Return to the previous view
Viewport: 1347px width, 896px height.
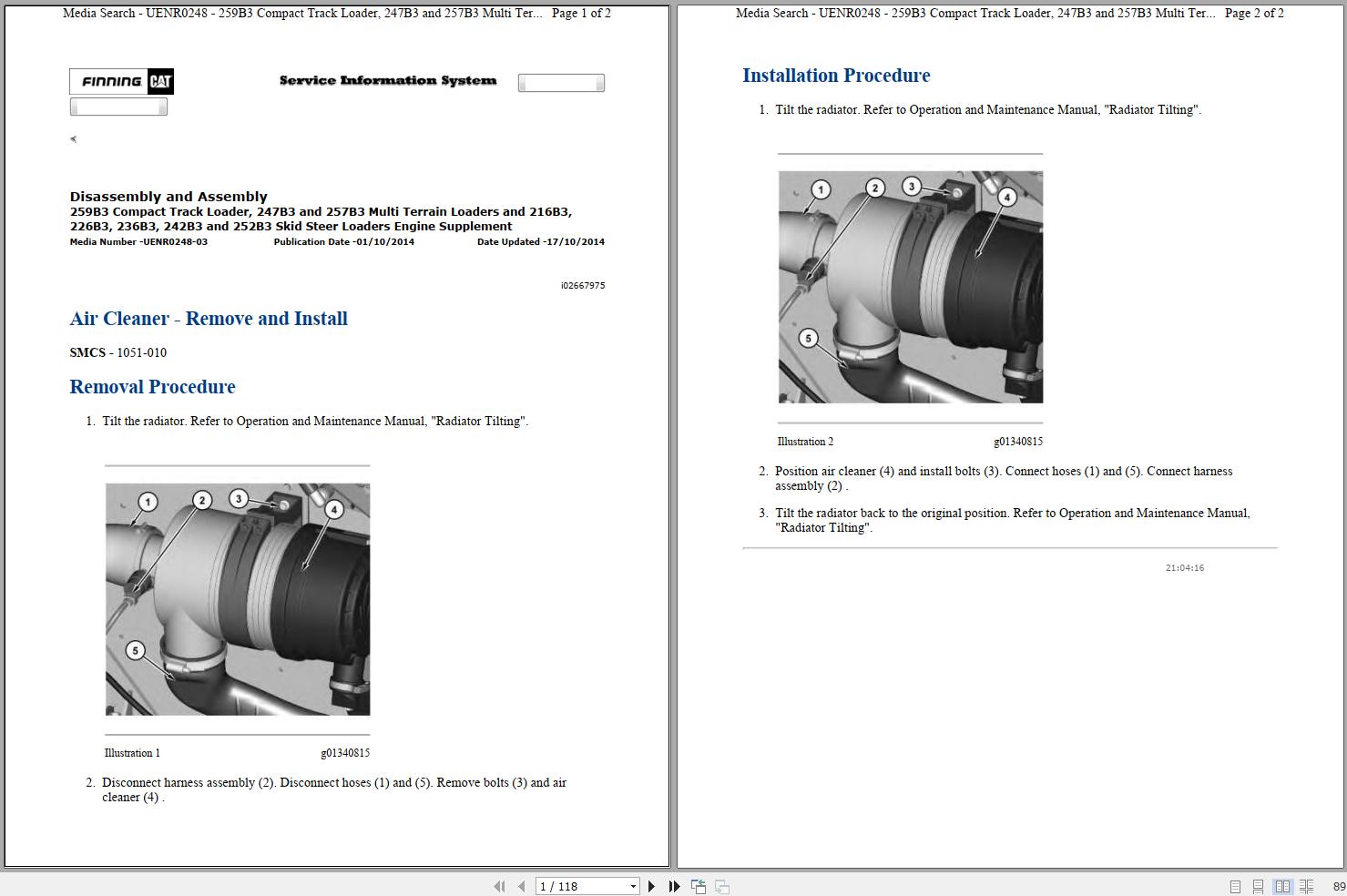pyautogui.click(x=698, y=886)
